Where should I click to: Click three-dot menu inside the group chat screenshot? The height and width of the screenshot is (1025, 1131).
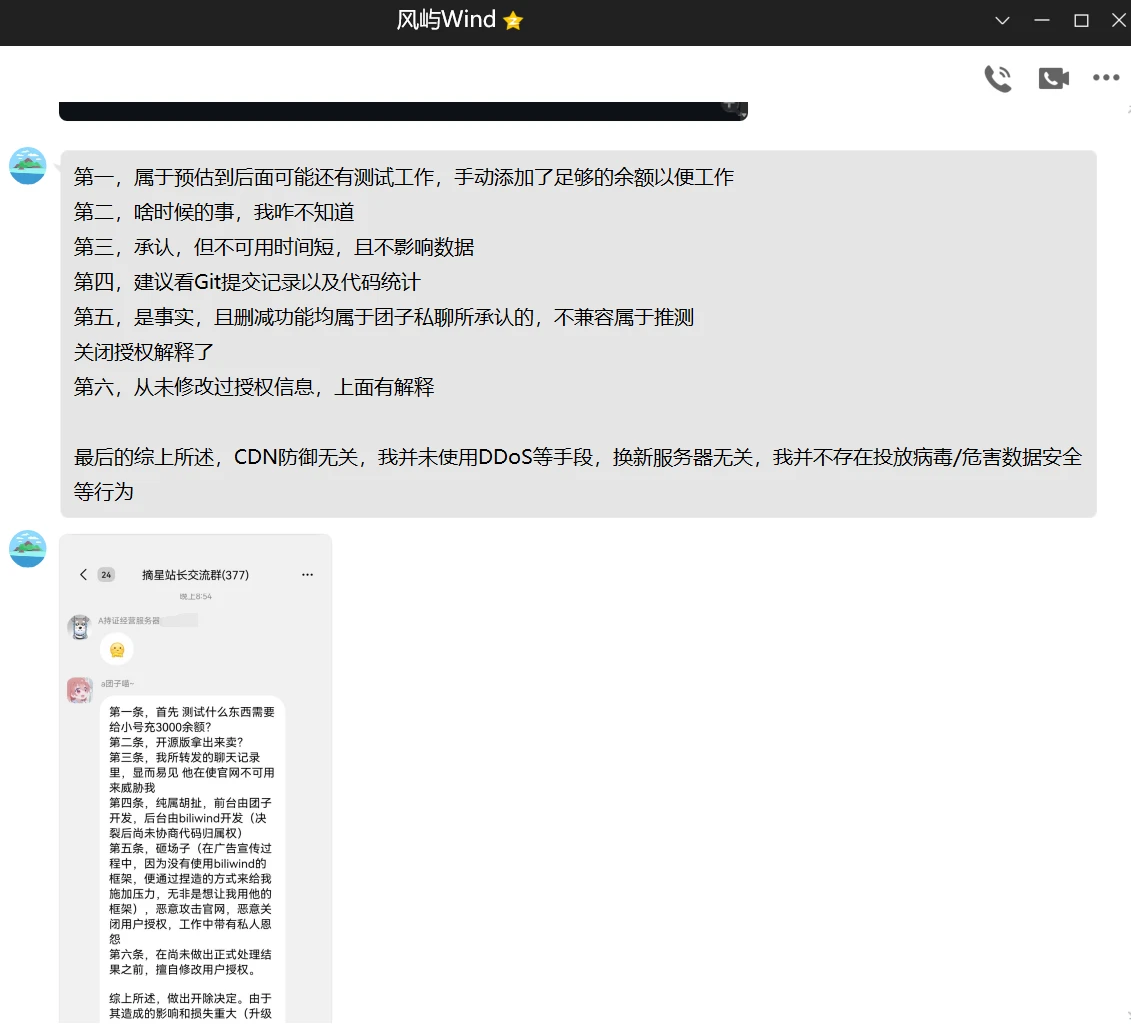tap(307, 575)
